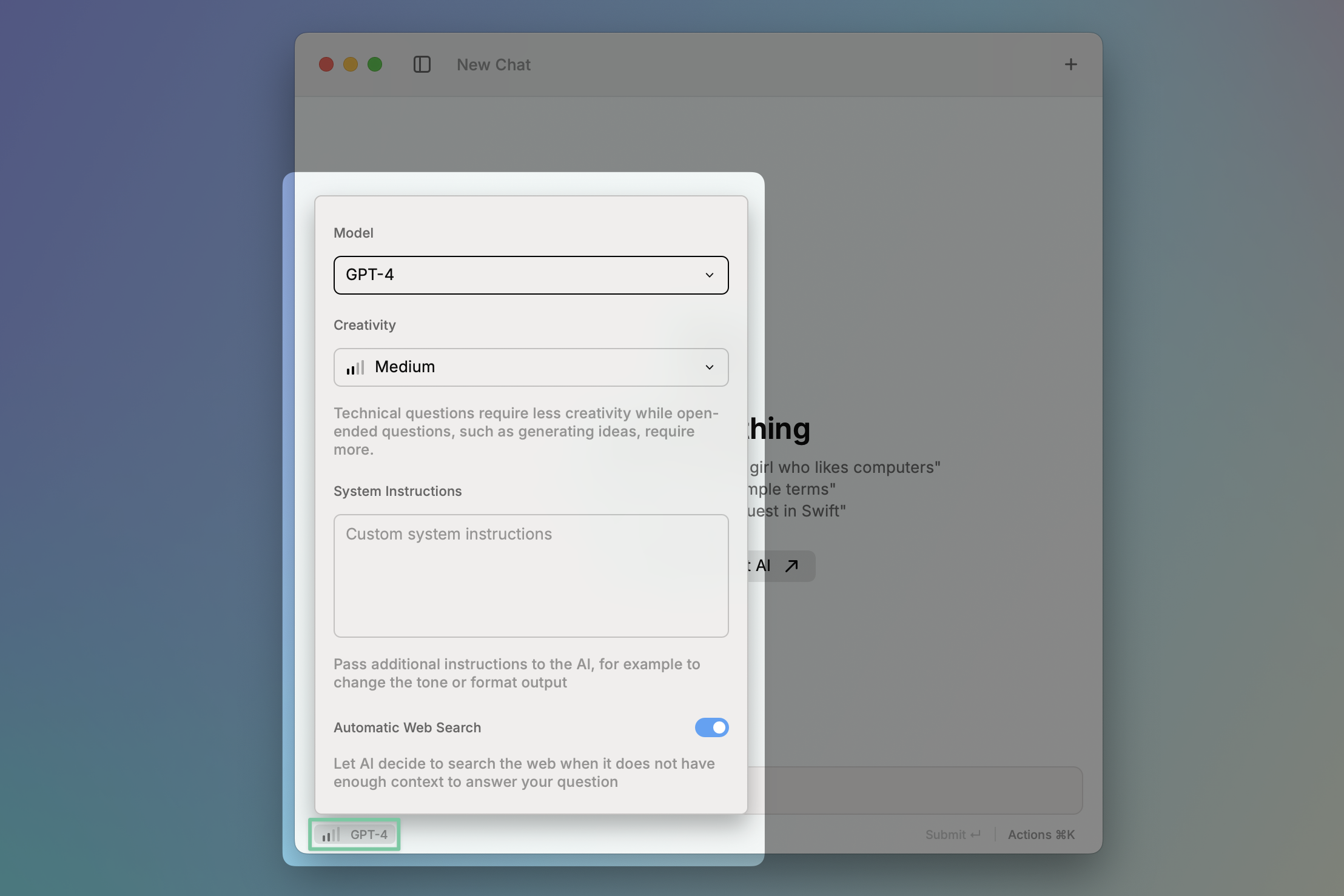1344x896 pixels.
Task: Start a new chat with the plus icon
Action: [1071, 64]
